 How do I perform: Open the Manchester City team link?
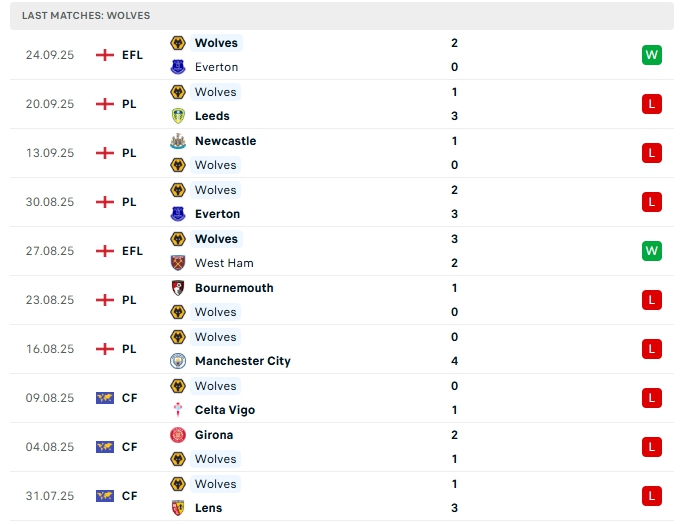click(242, 361)
